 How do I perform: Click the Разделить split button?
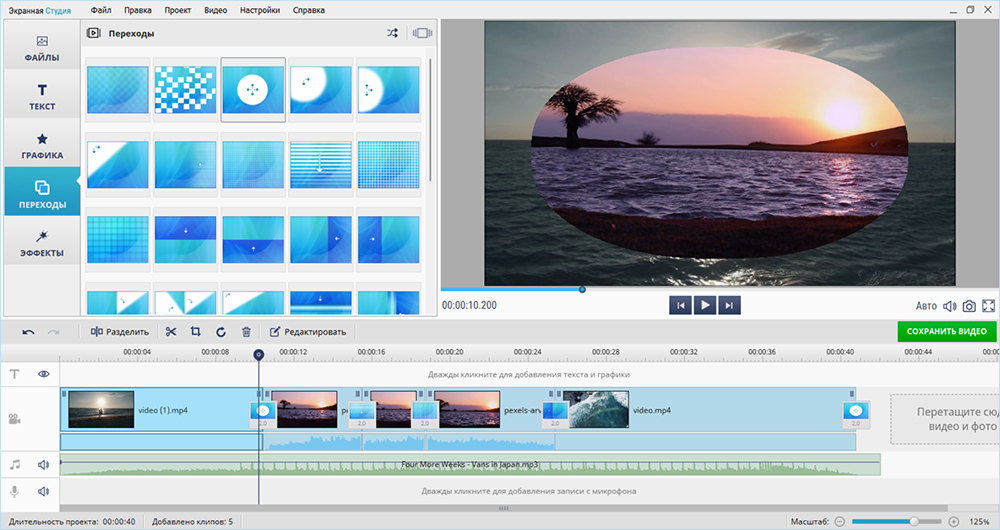[x=120, y=332]
